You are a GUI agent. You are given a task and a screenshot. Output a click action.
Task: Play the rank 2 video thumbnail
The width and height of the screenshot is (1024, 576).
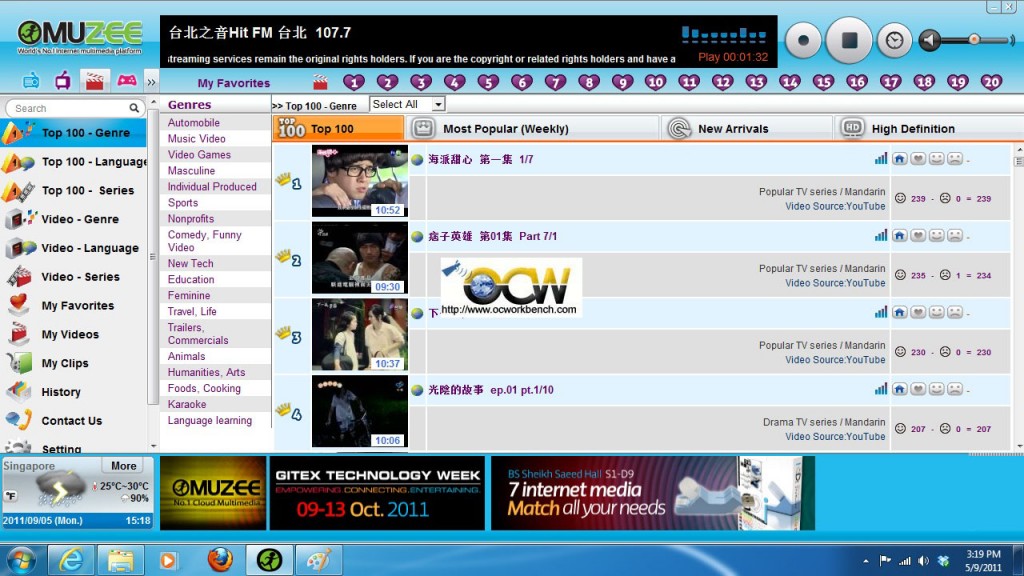coord(360,258)
